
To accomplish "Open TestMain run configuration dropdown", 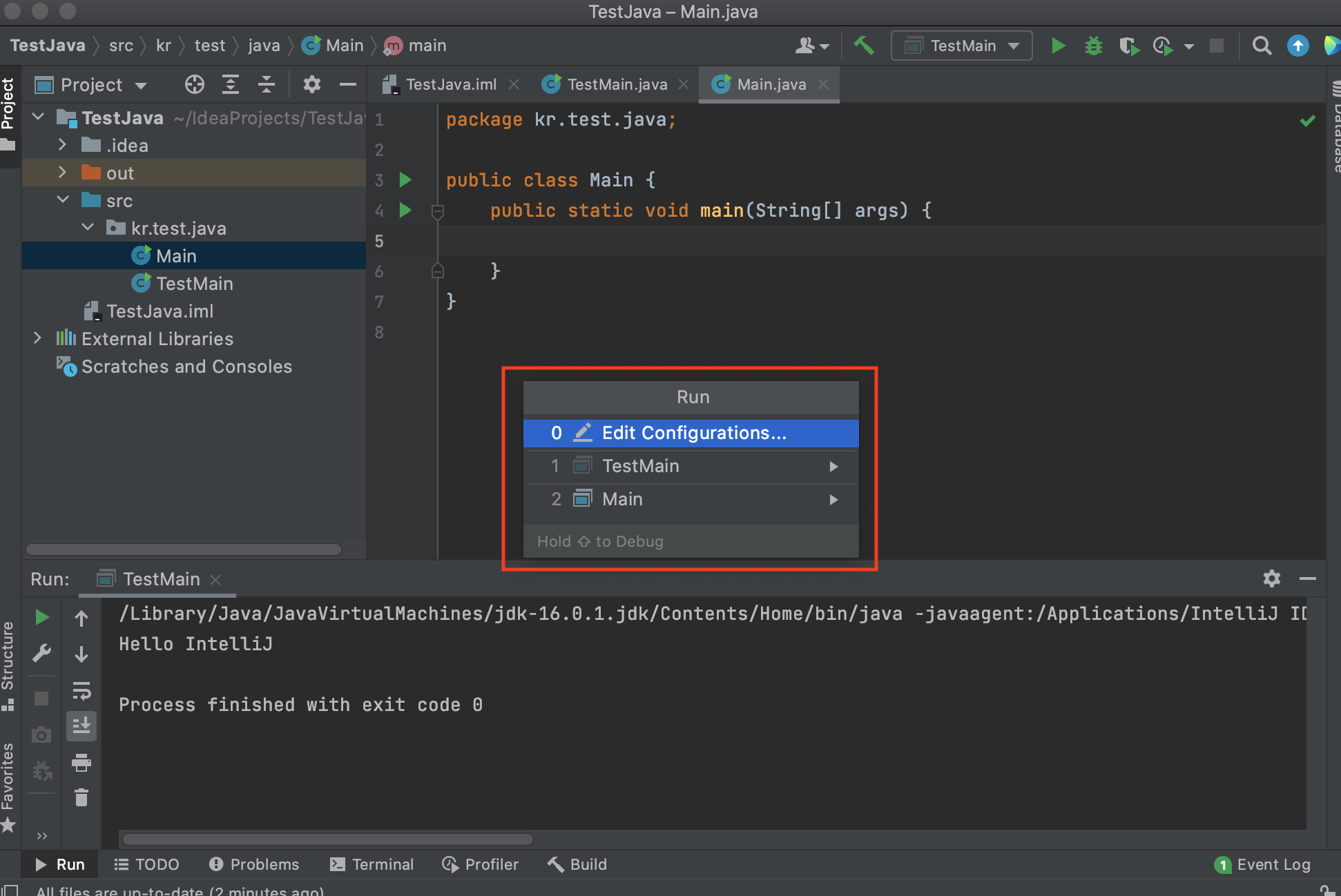I will click(x=962, y=46).
